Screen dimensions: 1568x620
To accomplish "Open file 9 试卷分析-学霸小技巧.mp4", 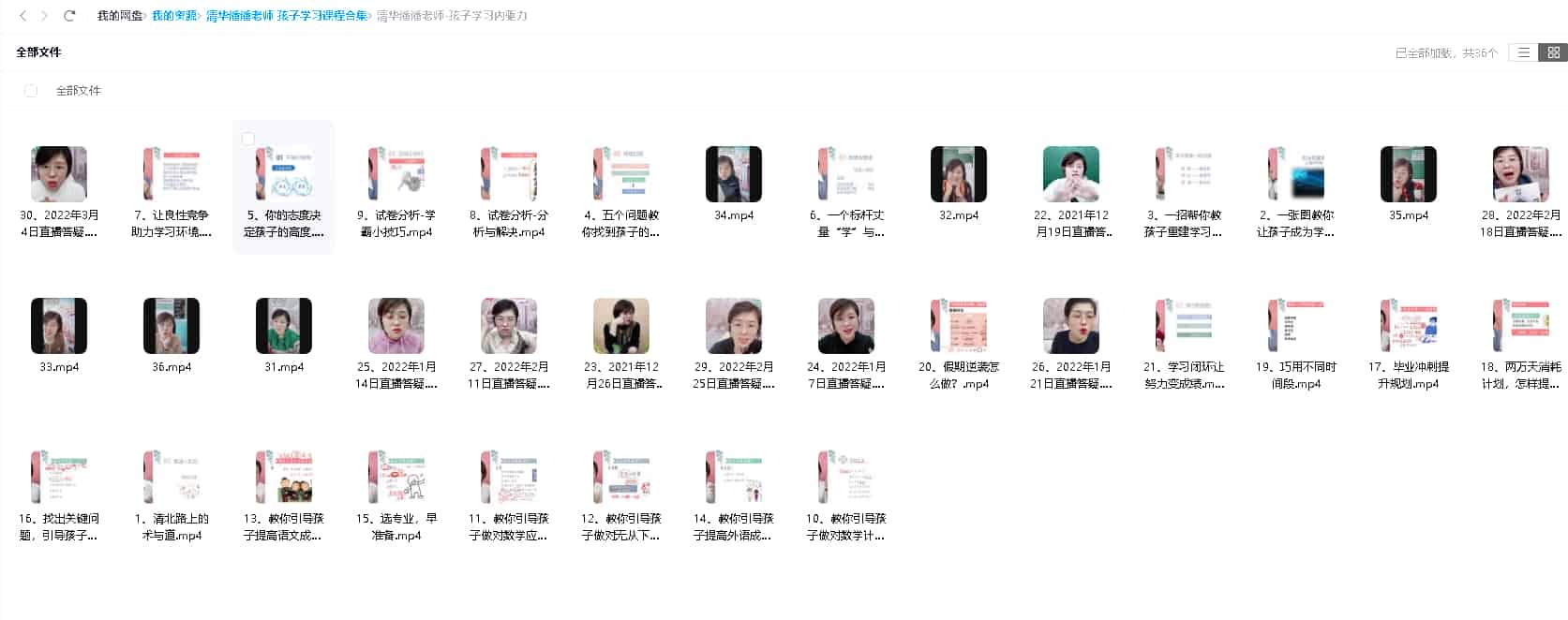I will click(396, 174).
